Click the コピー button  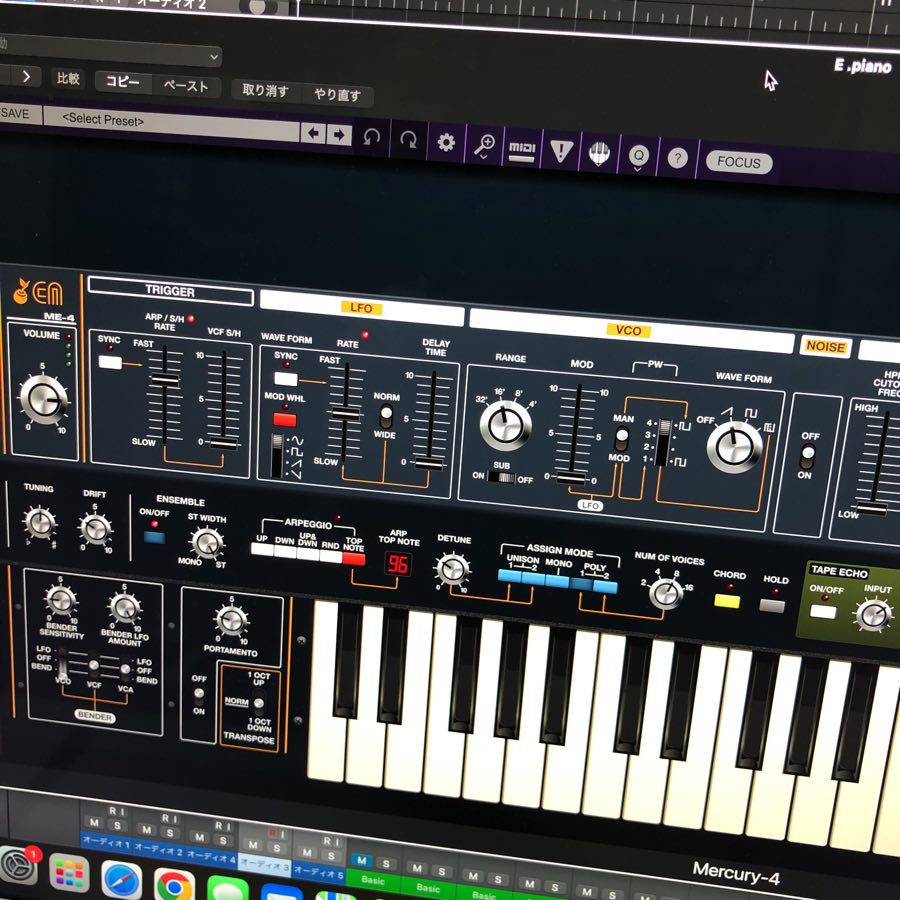[122, 82]
